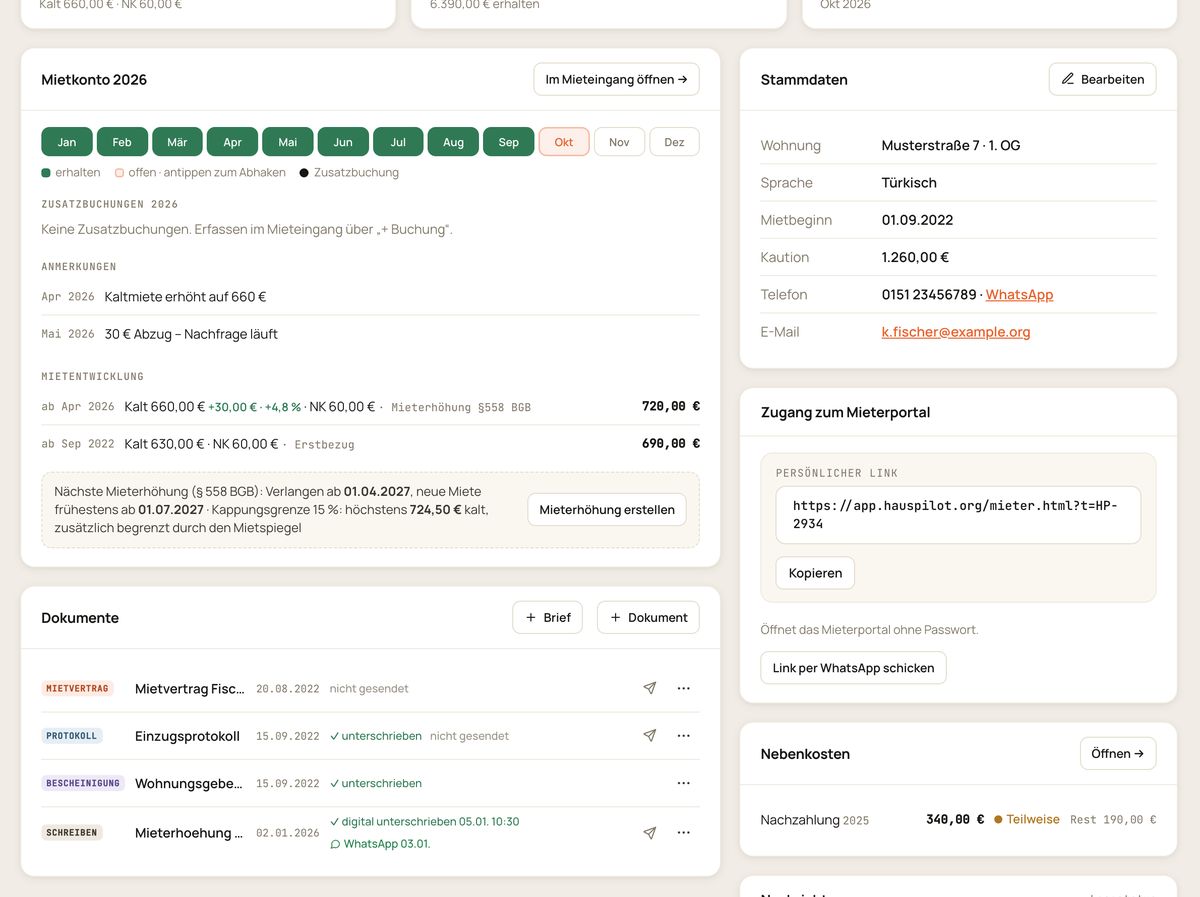Open three-dot menu for Mieterhoehung row

[684, 832]
